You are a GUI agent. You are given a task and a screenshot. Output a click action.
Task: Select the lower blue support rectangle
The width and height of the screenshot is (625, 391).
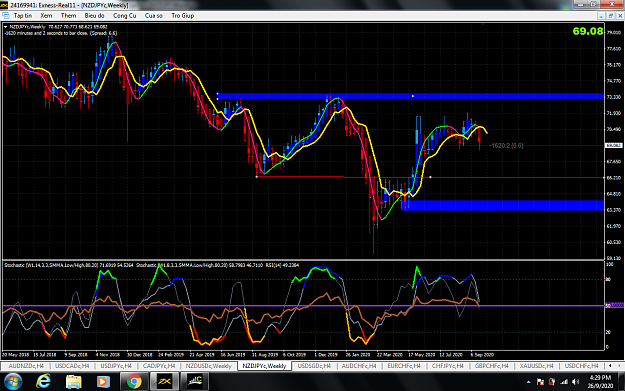[x=502, y=205]
